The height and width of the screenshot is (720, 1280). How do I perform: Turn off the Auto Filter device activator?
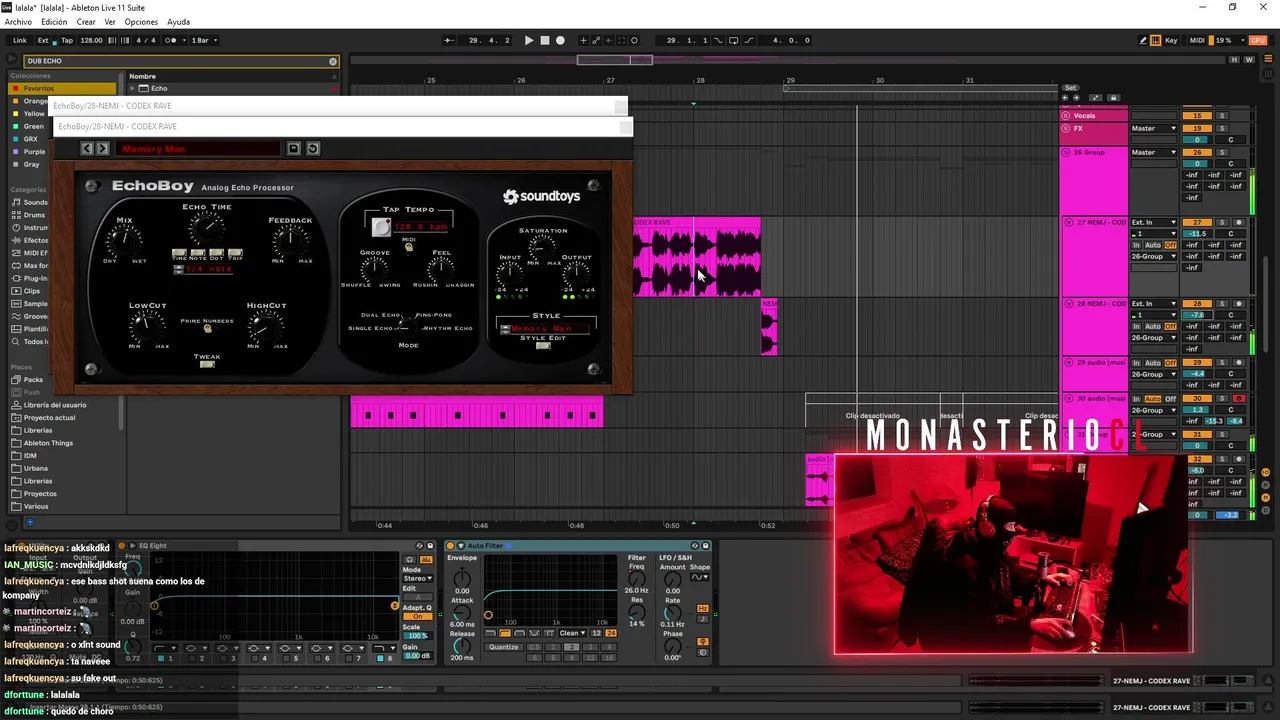pyautogui.click(x=451, y=546)
